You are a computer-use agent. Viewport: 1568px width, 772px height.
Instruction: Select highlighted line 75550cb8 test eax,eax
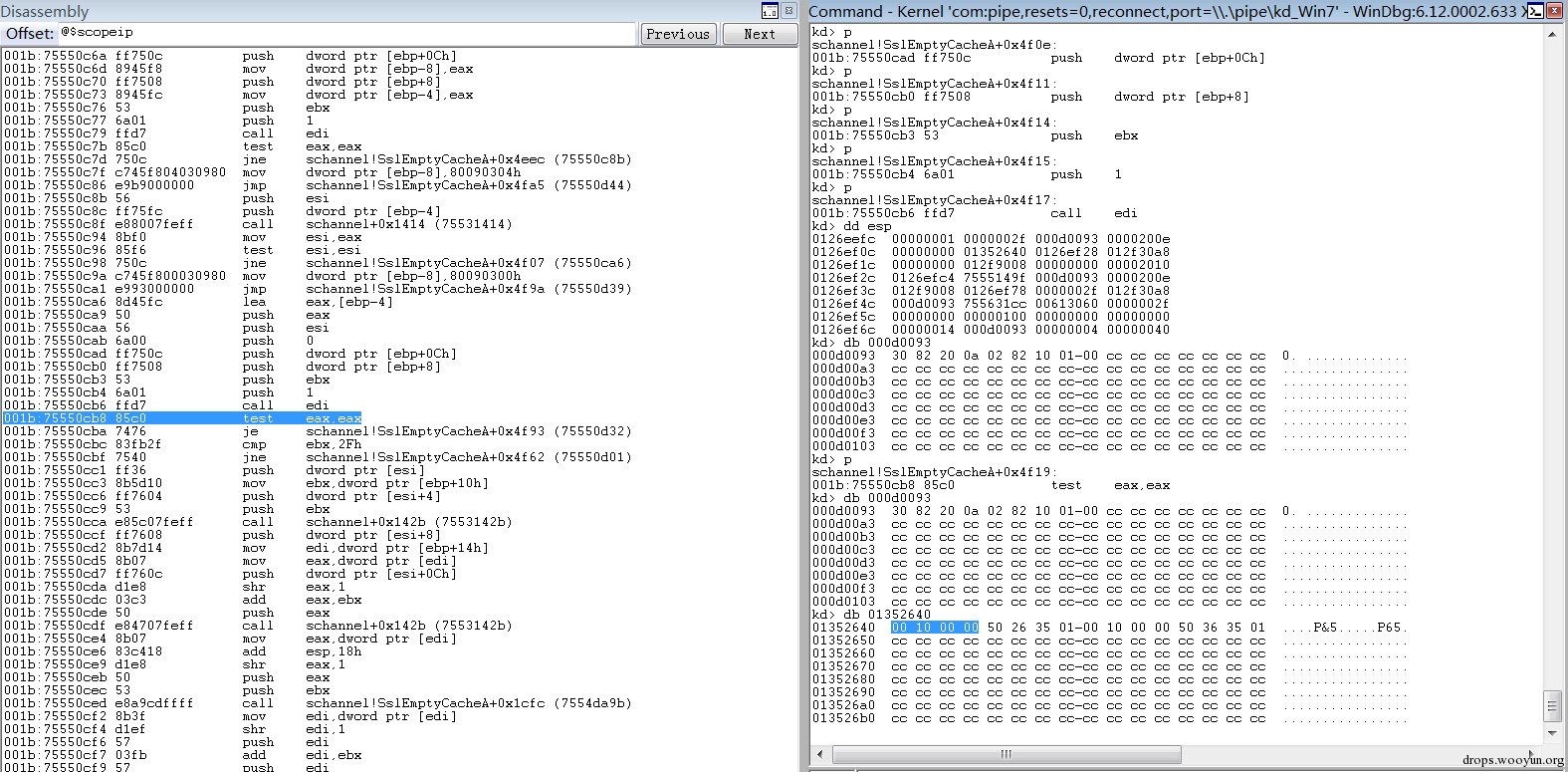click(183, 418)
